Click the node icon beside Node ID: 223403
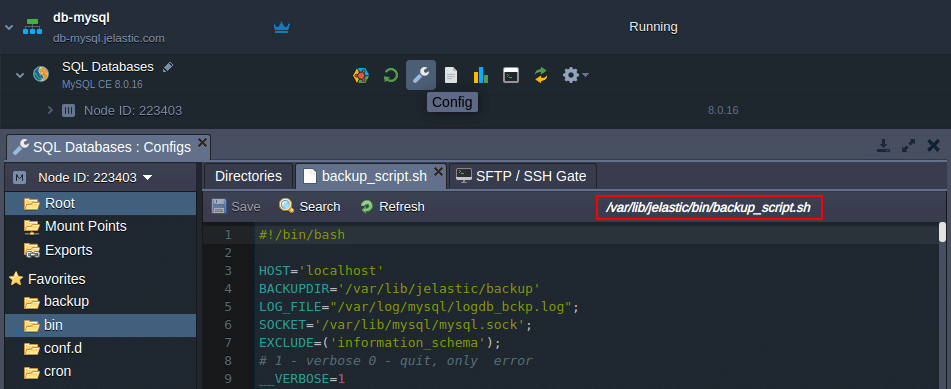 tap(69, 110)
